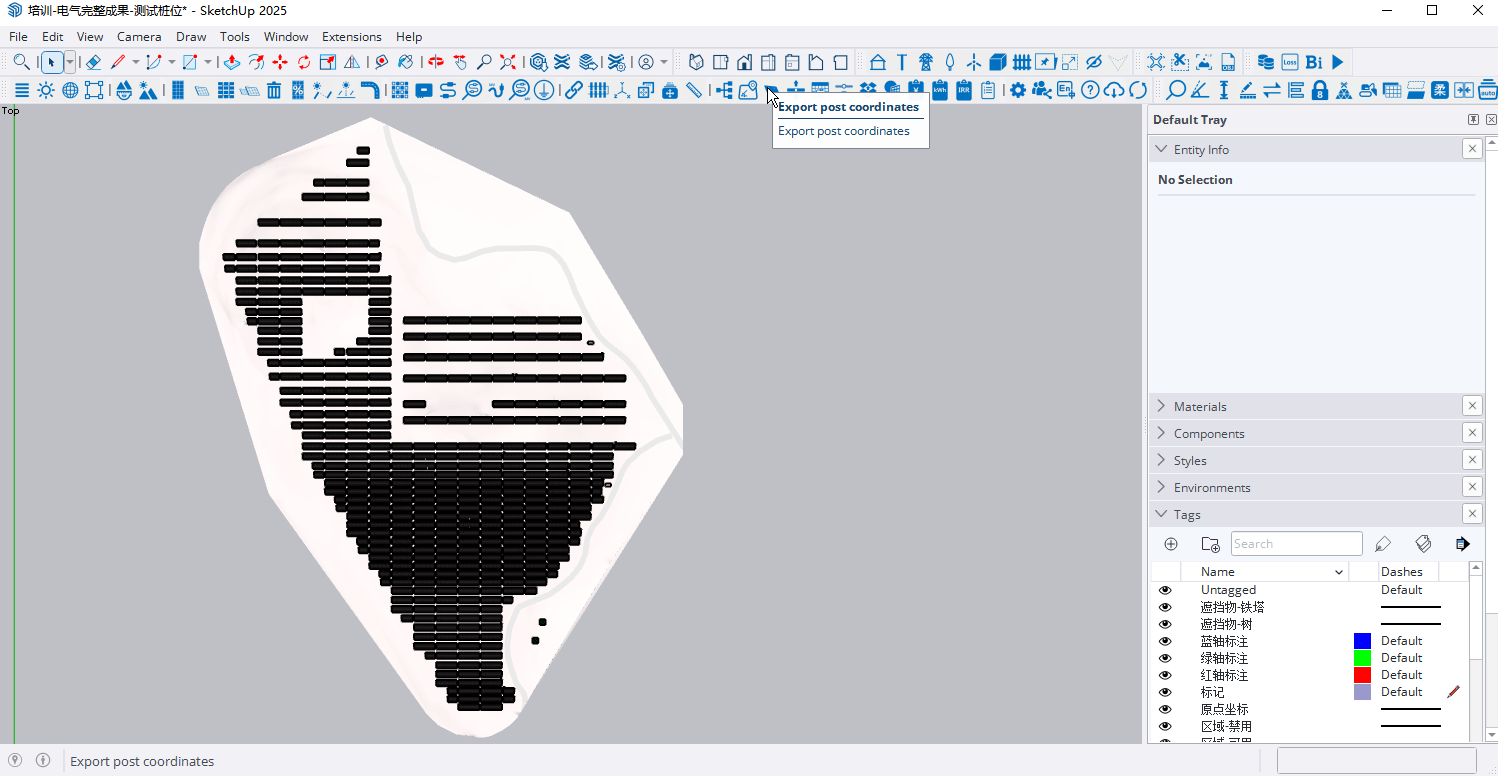Screen dimensions: 1498x776
Task: Click the Loss toolbar icon
Action: coord(1290,62)
